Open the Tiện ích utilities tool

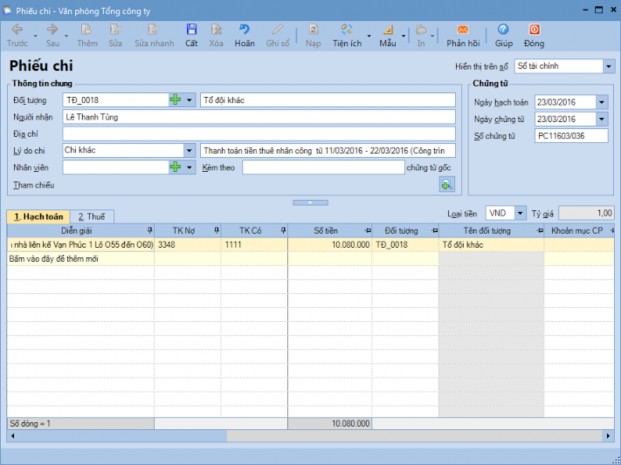pos(347,35)
